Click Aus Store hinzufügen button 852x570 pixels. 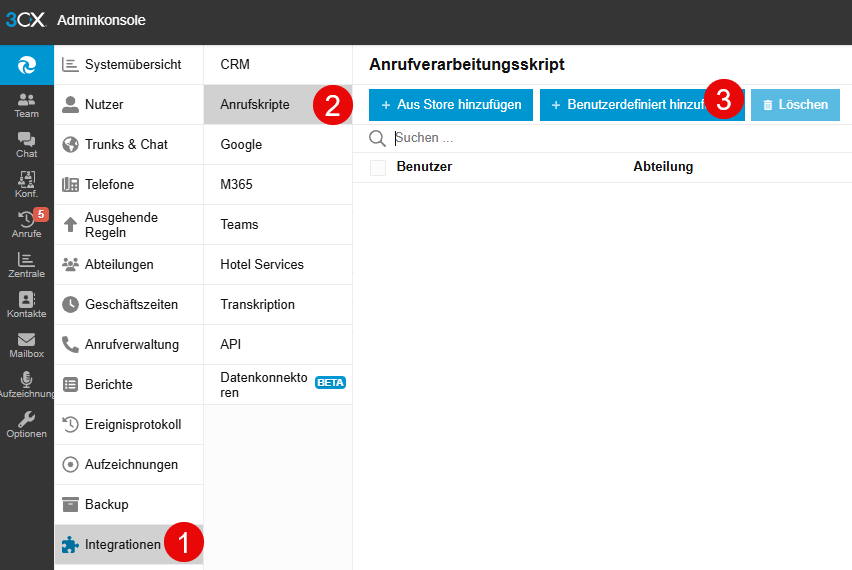coord(451,105)
